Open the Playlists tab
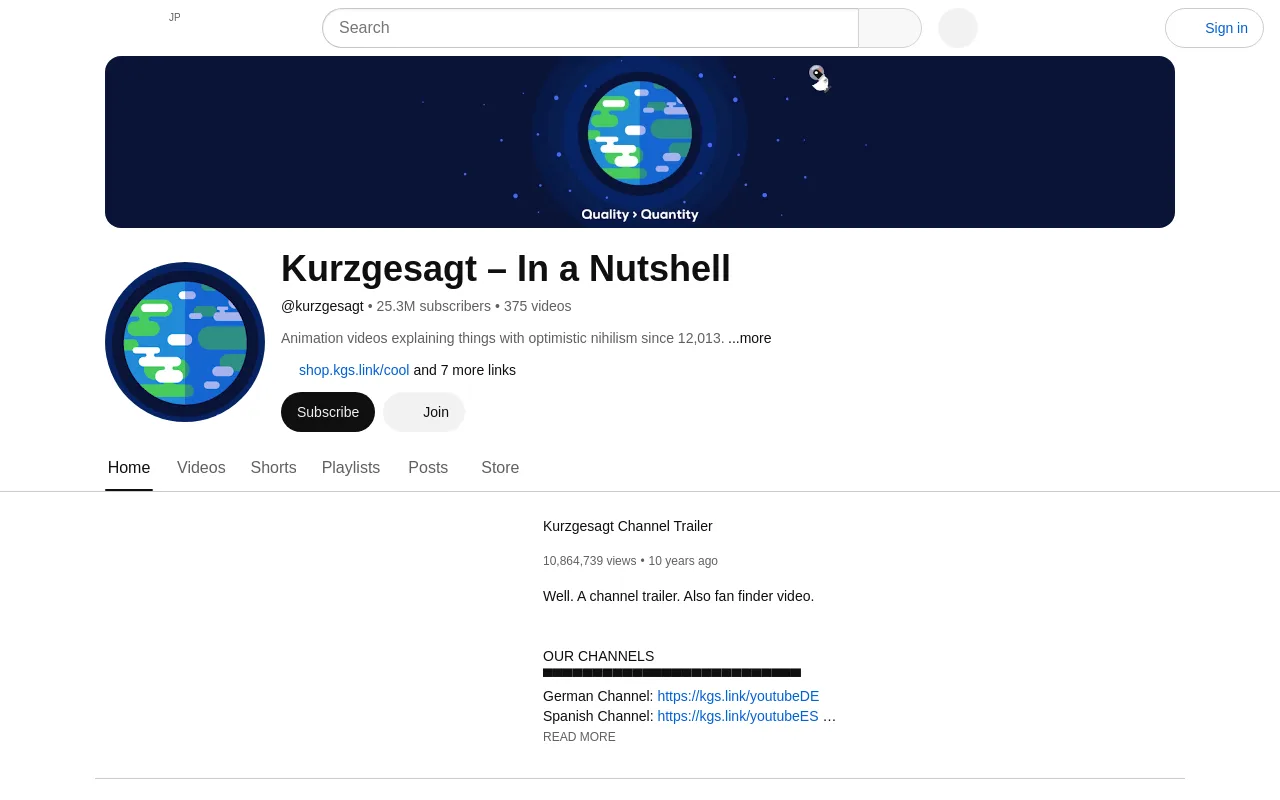The height and width of the screenshot is (800, 1280). [351, 468]
